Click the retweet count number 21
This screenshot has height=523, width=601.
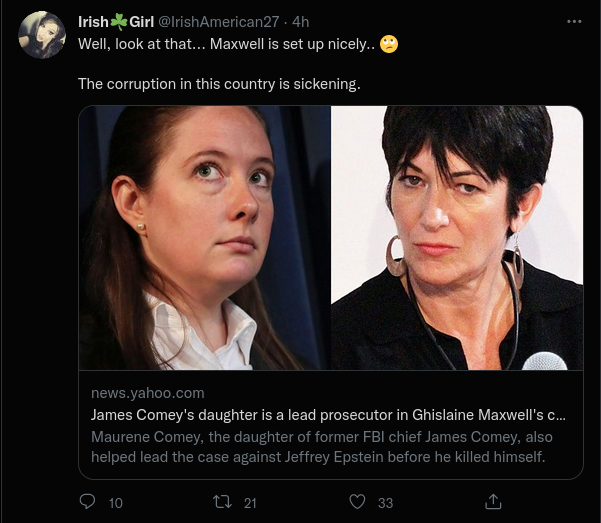pos(250,503)
